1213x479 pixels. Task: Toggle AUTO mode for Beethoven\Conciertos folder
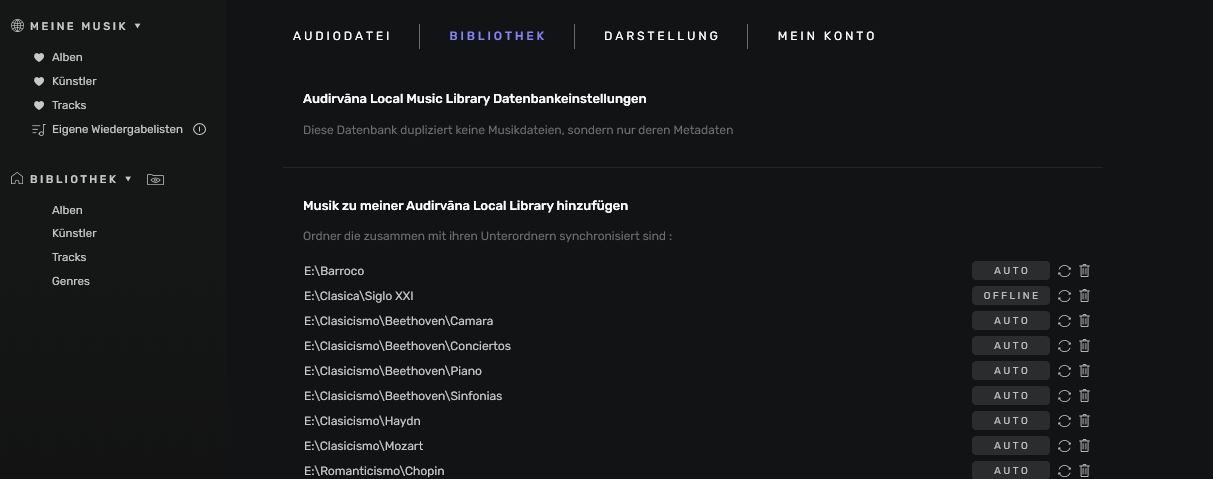[x=1011, y=346]
